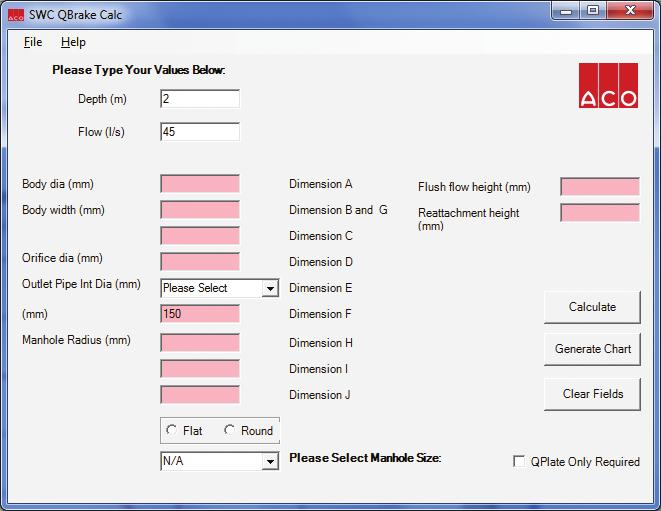Open the File menu
This screenshot has width=661, height=511.
tap(33, 42)
